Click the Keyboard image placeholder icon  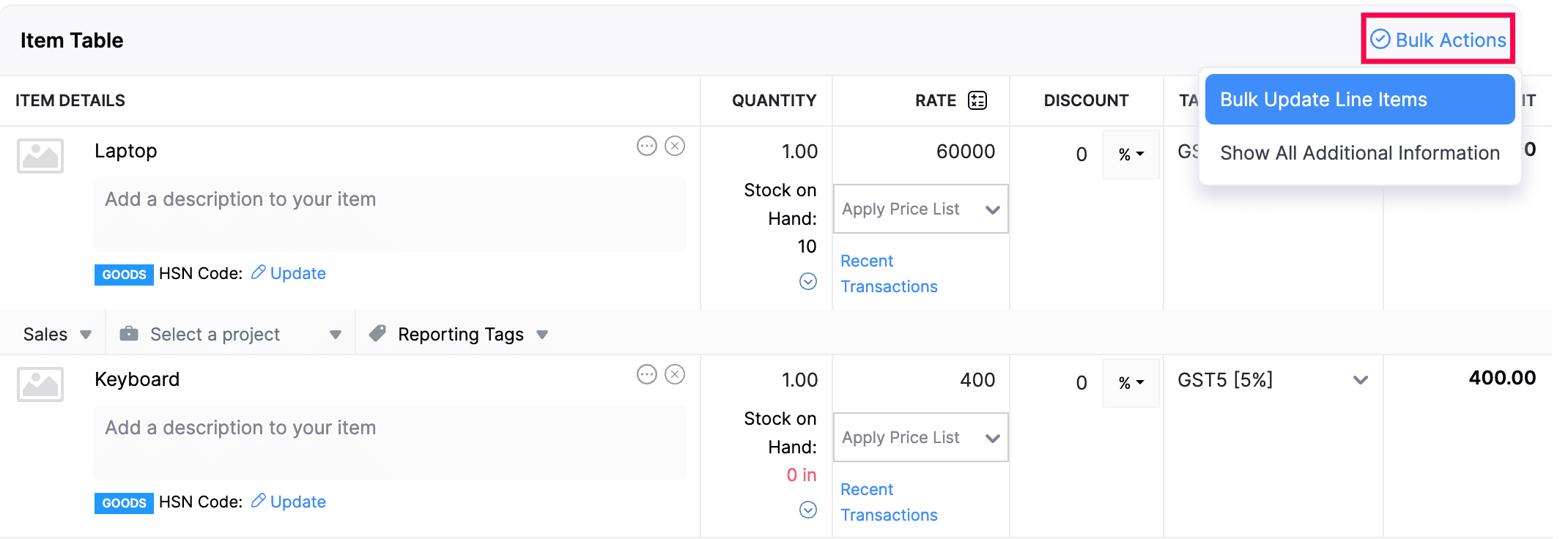click(40, 384)
